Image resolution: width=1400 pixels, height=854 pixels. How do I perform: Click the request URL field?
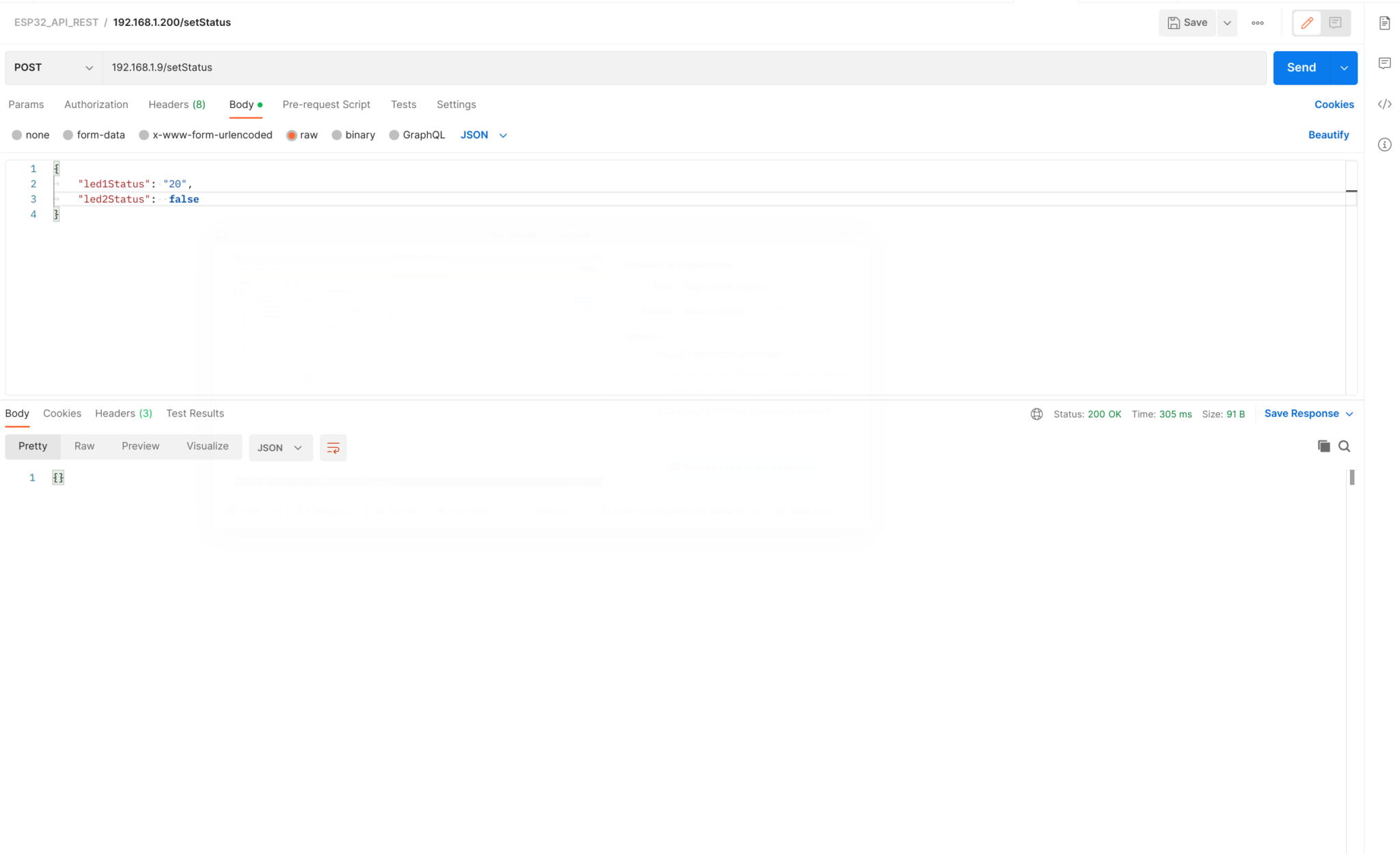(x=684, y=68)
